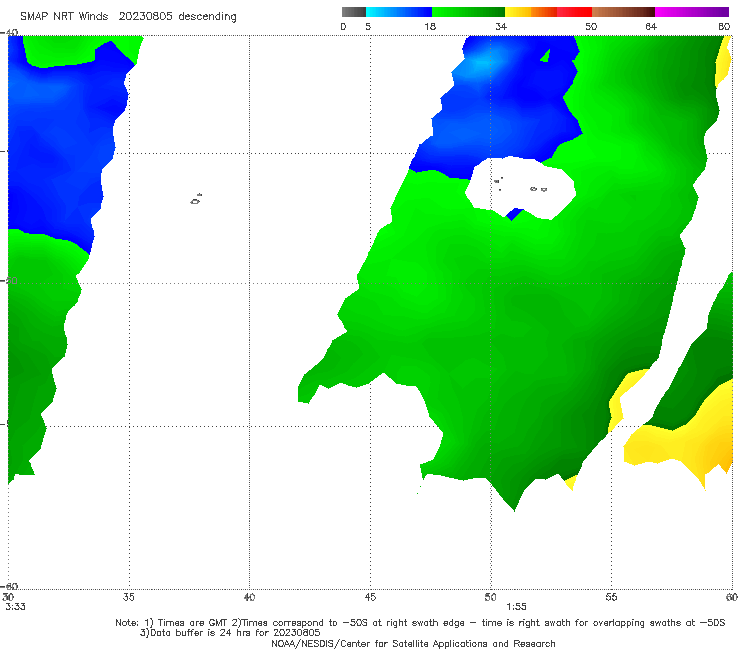Pick the magenta 64–80 color bar segment
The width and height of the screenshot is (740, 650).
pos(692,12)
